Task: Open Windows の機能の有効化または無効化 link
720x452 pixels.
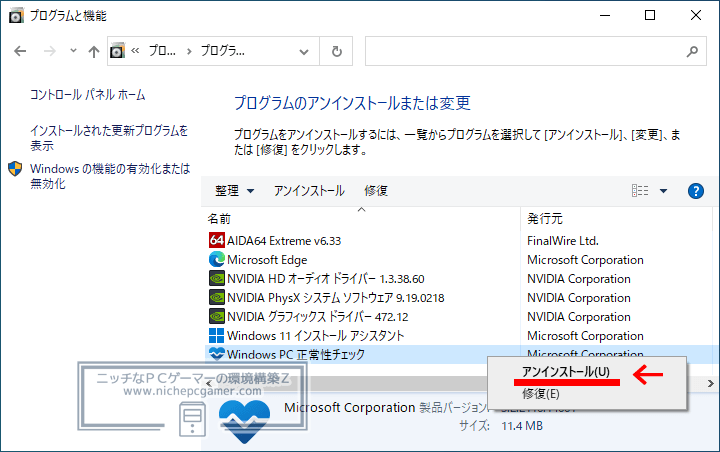Action: pyautogui.click(x=110, y=176)
